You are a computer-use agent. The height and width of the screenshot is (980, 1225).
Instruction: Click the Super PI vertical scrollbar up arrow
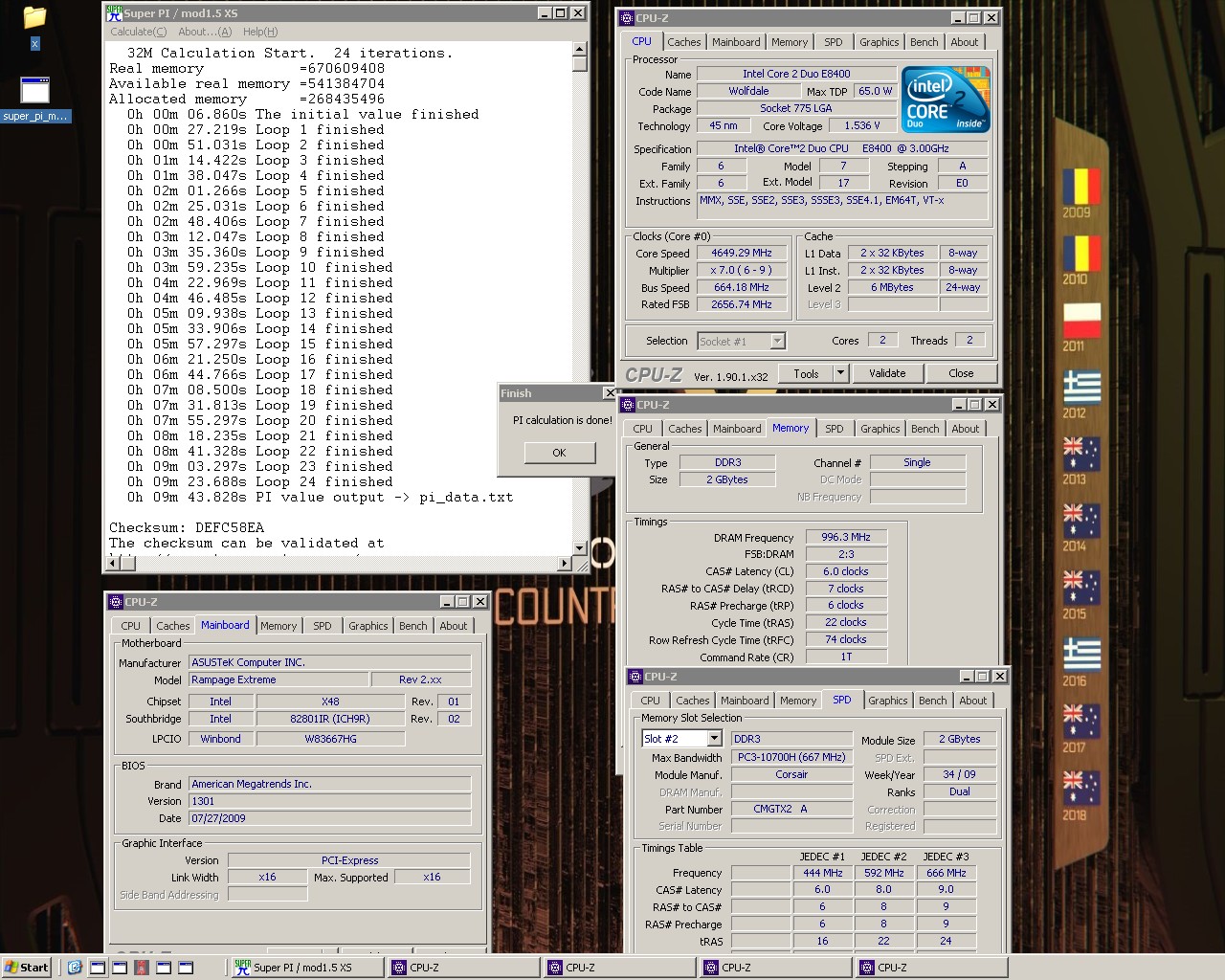click(x=580, y=49)
